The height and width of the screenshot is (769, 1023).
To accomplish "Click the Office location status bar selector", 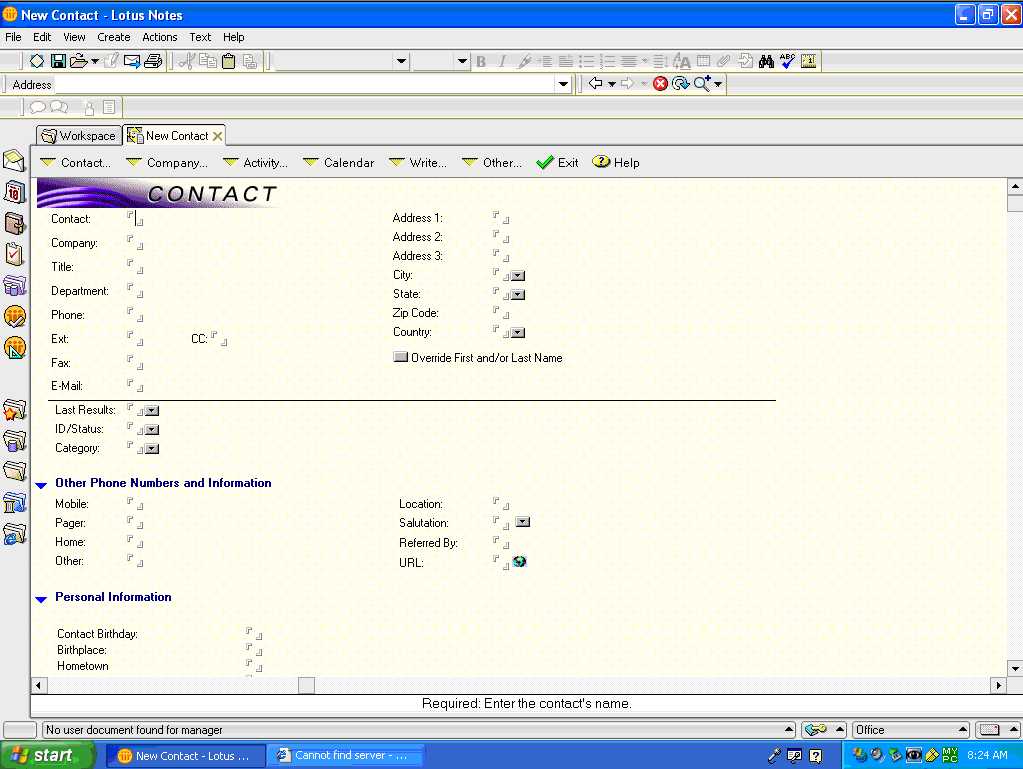I will (x=911, y=730).
